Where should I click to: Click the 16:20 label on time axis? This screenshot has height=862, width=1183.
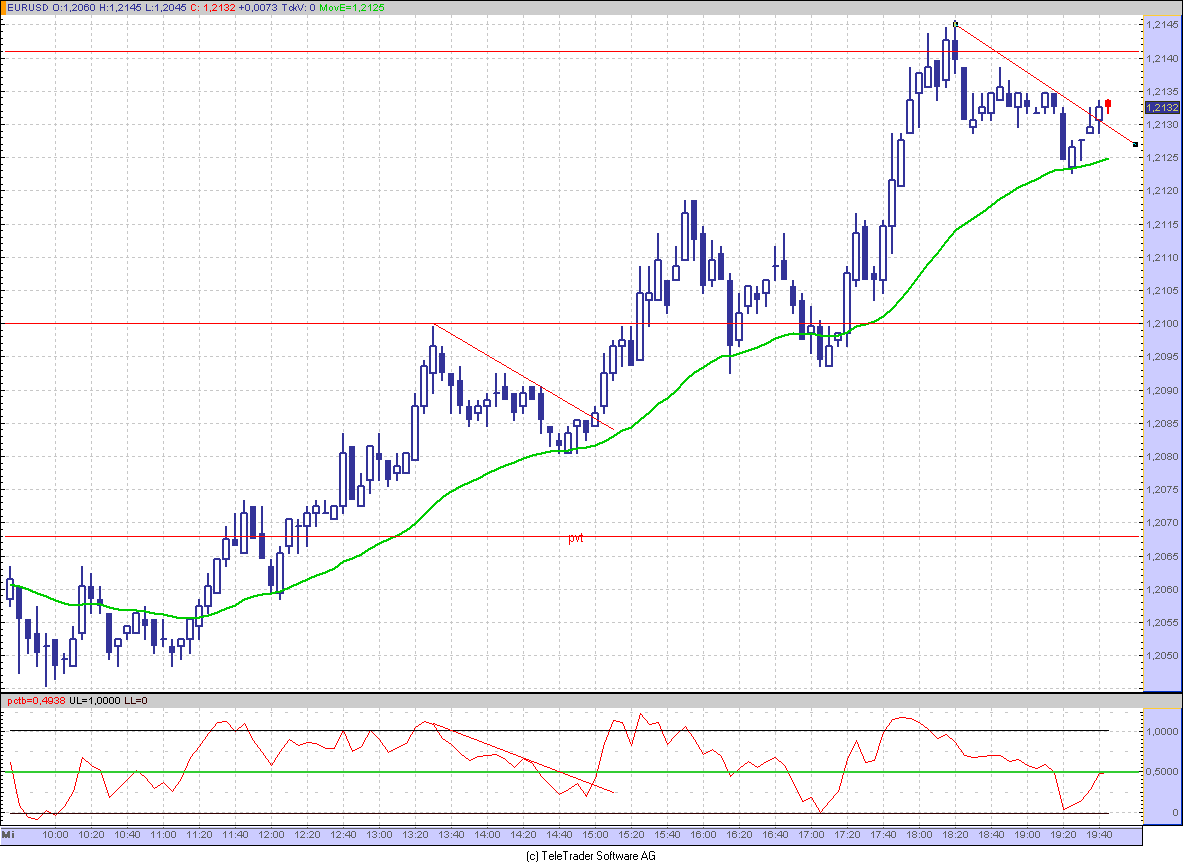tap(739, 835)
